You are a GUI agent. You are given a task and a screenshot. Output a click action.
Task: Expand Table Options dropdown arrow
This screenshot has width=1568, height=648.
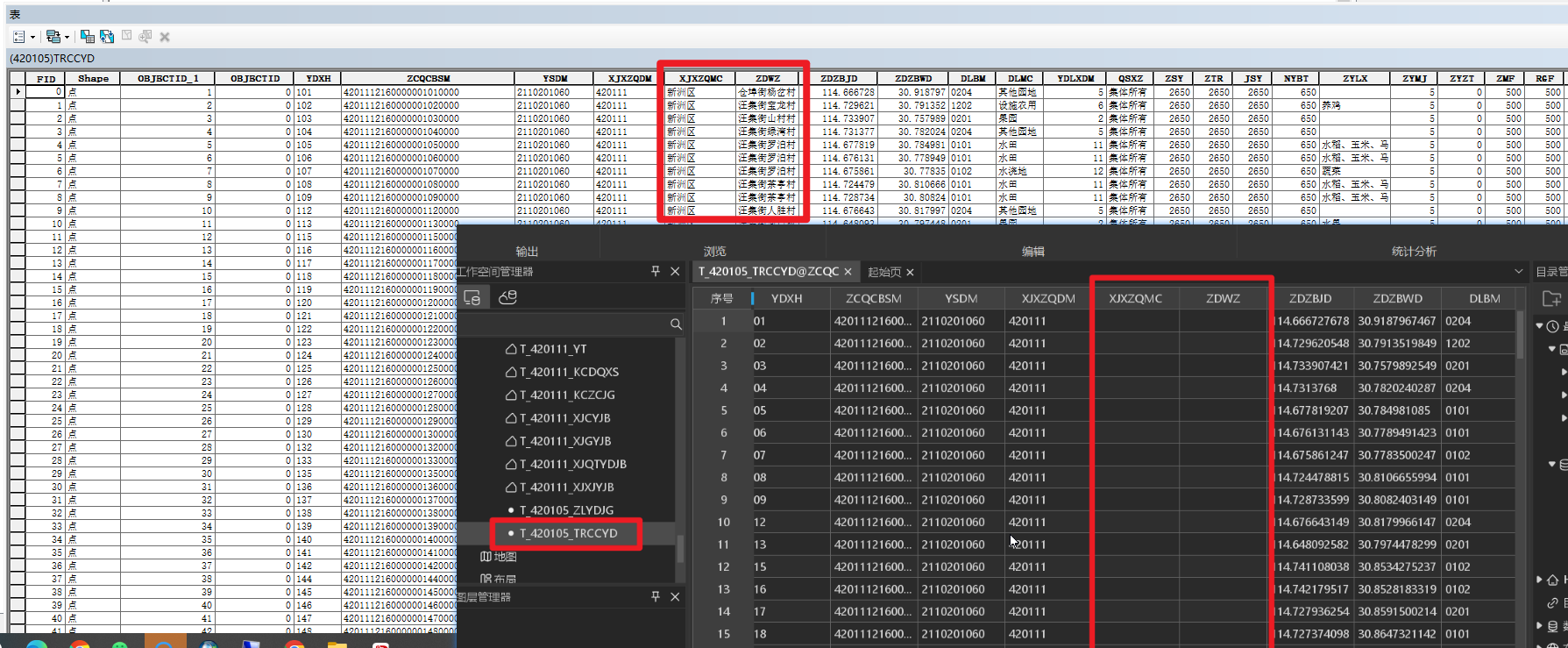tap(33, 37)
